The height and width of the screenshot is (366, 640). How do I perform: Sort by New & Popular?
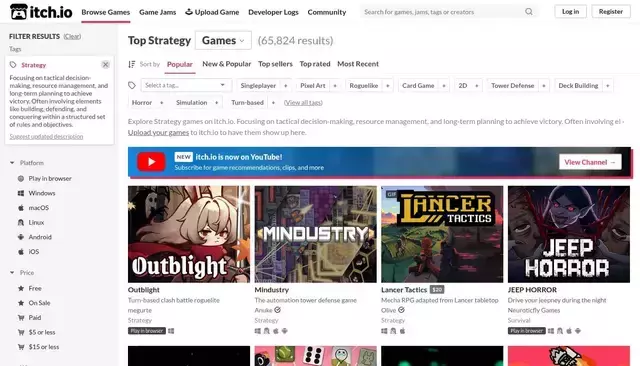point(227,64)
